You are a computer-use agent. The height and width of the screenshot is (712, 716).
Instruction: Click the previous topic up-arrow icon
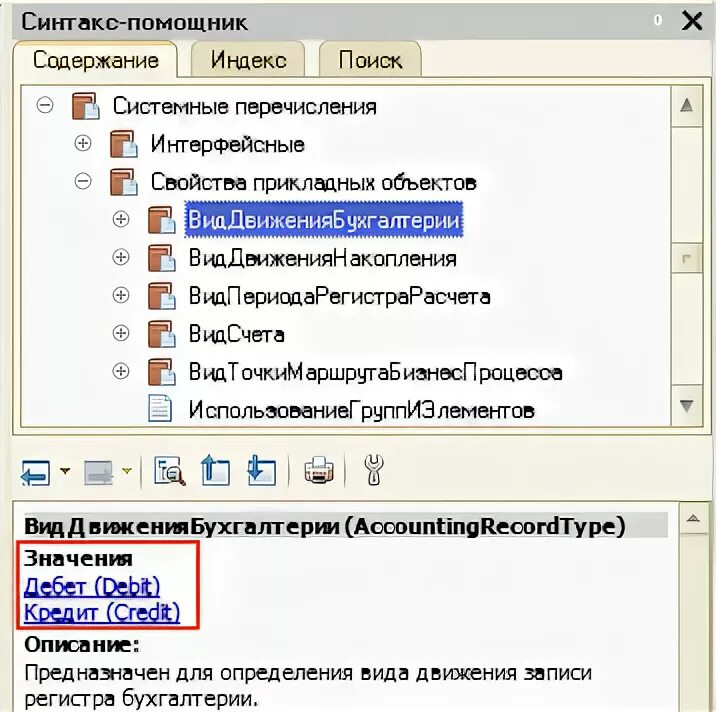(215, 470)
